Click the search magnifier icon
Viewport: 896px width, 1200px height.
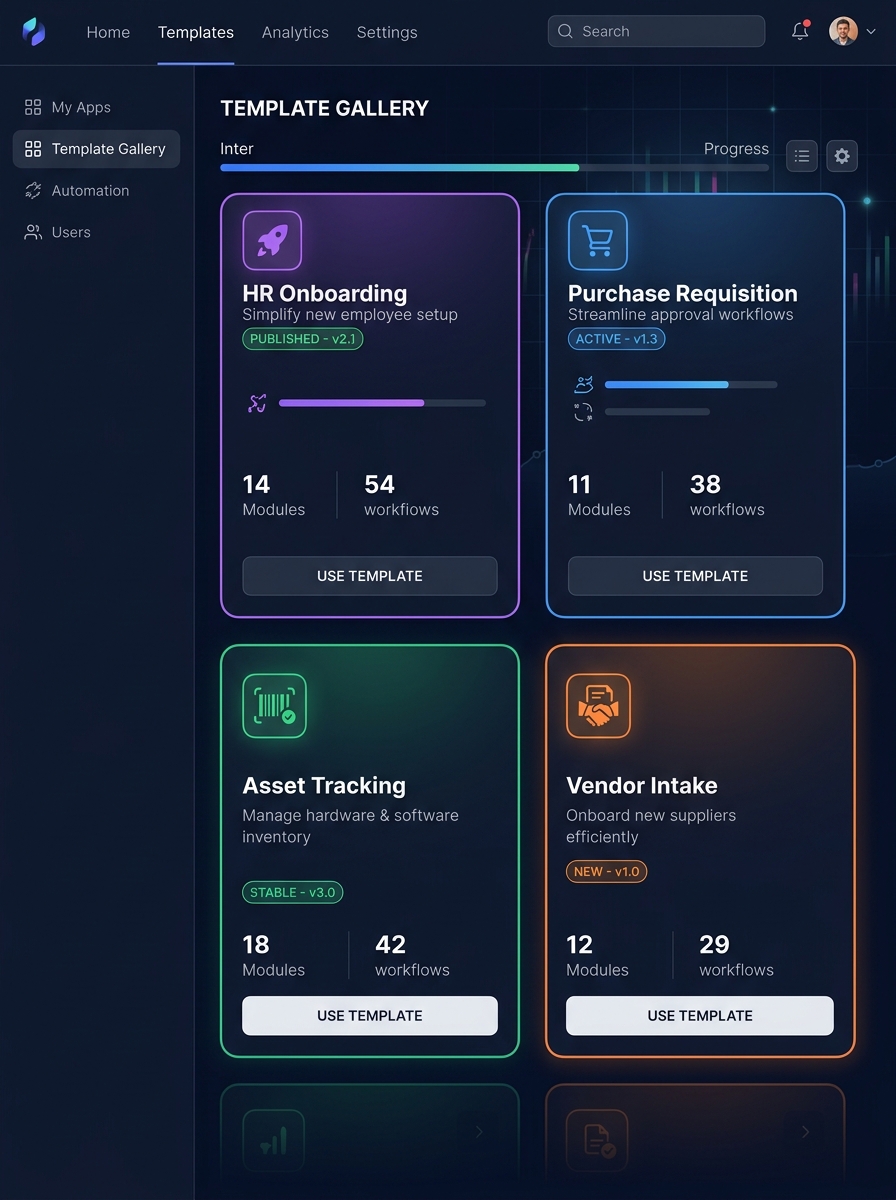coord(566,31)
